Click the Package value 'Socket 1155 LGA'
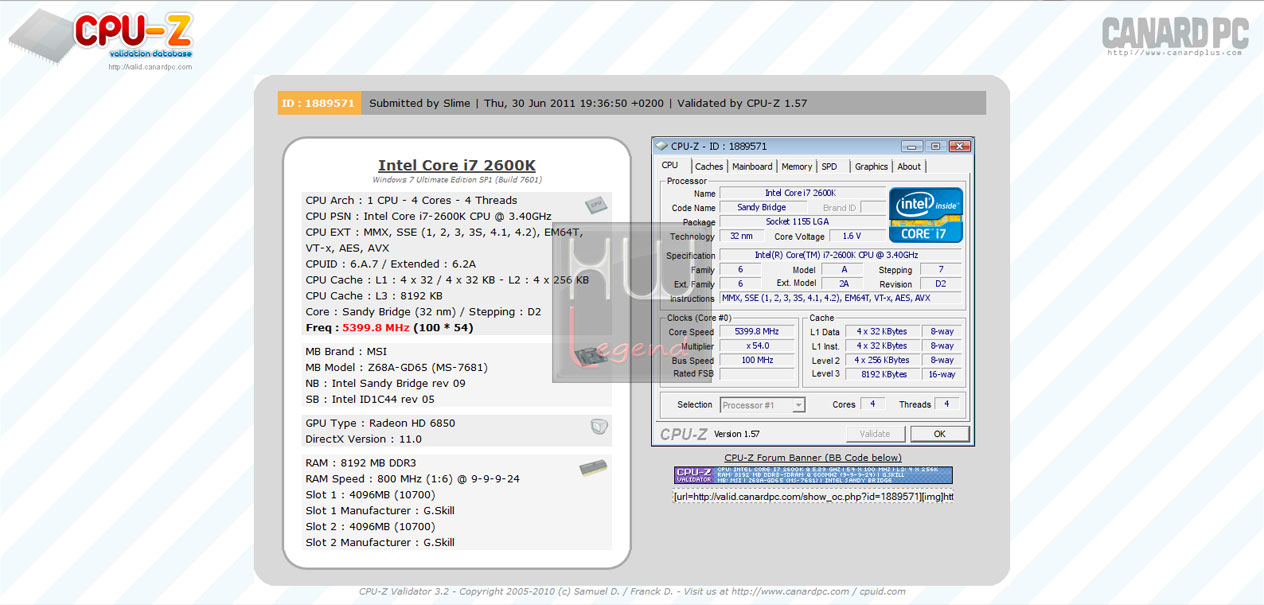This screenshot has width=1264, height=605. click(802, 222)
